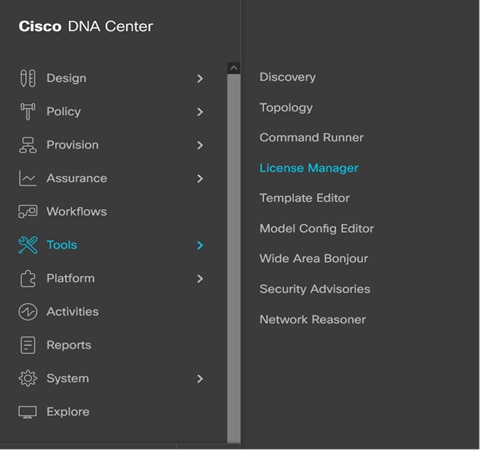
Task: Click the Assurance line-chart icon
Action: point(28,178)
